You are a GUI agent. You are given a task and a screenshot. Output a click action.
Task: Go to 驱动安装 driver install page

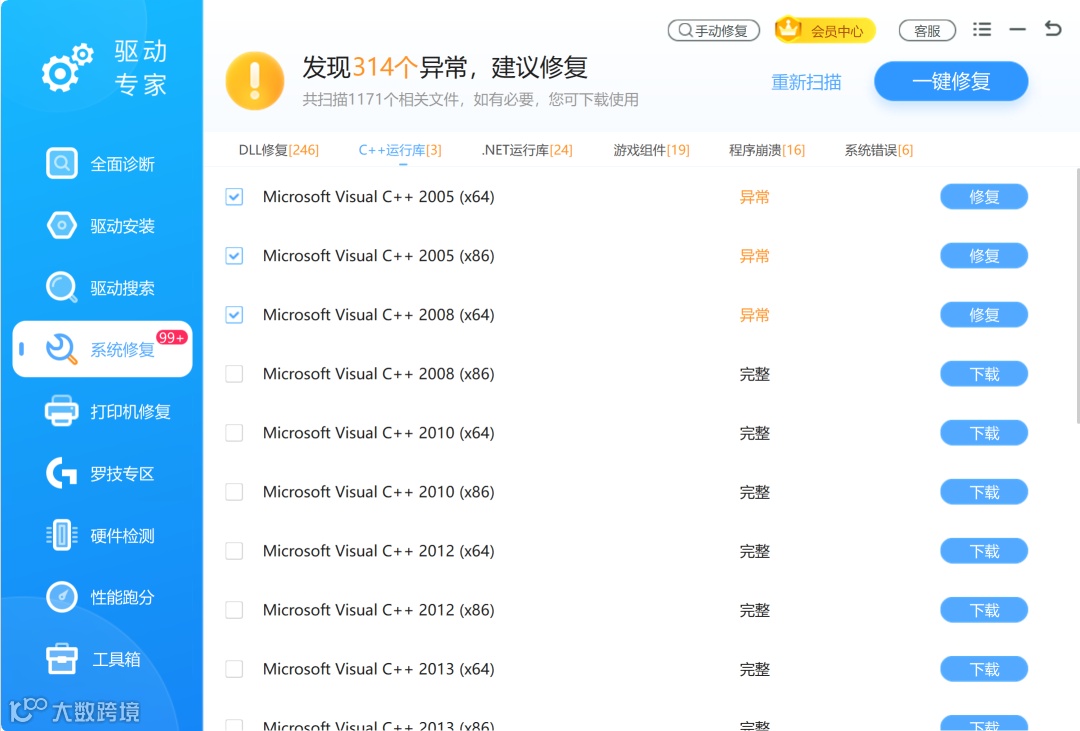point(101,226)
